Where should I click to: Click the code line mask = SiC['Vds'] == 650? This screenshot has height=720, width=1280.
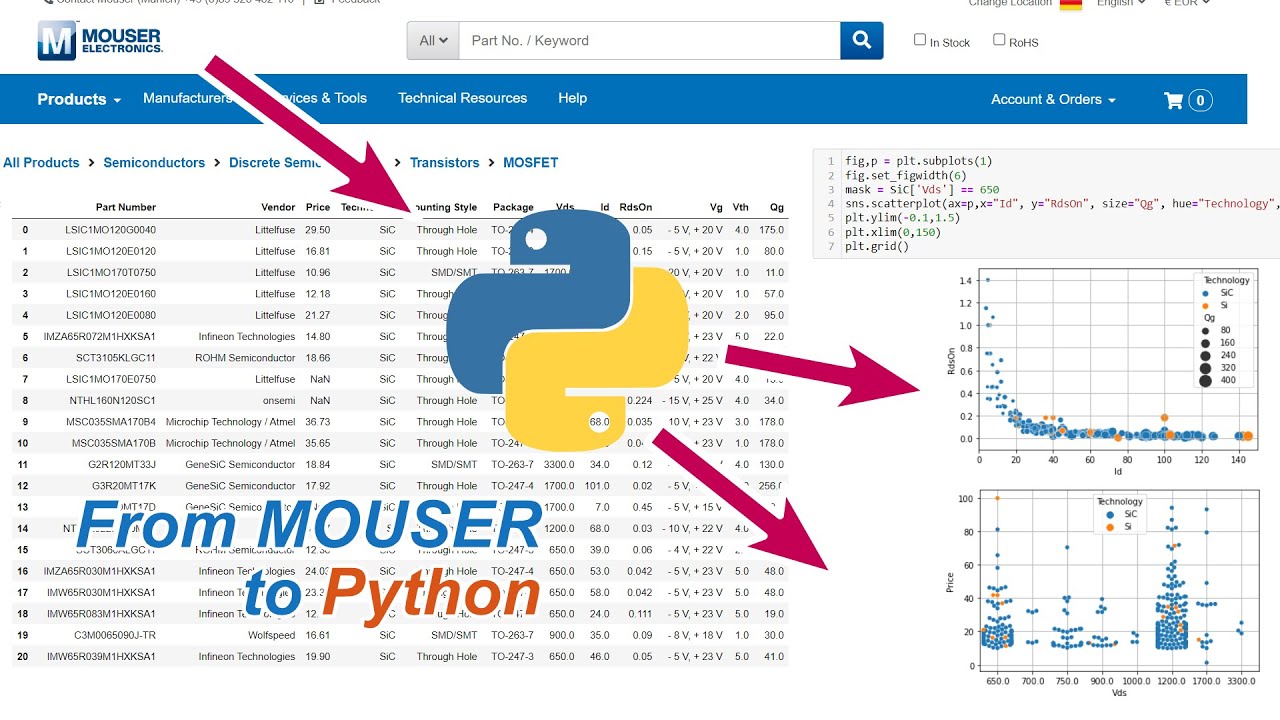[x=922, y=189]
